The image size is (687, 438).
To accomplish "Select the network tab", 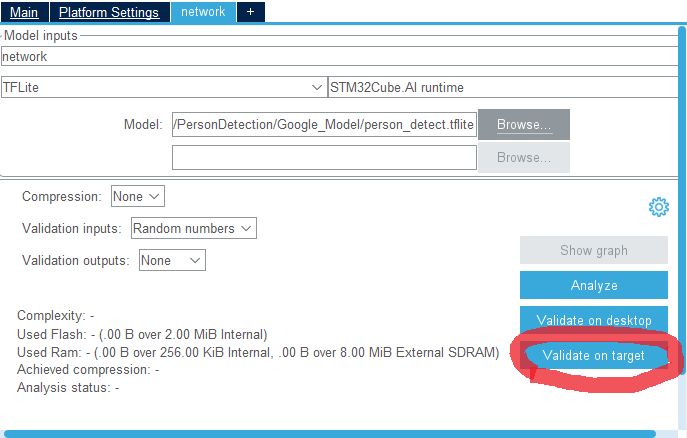I will [x=203, y=12].
